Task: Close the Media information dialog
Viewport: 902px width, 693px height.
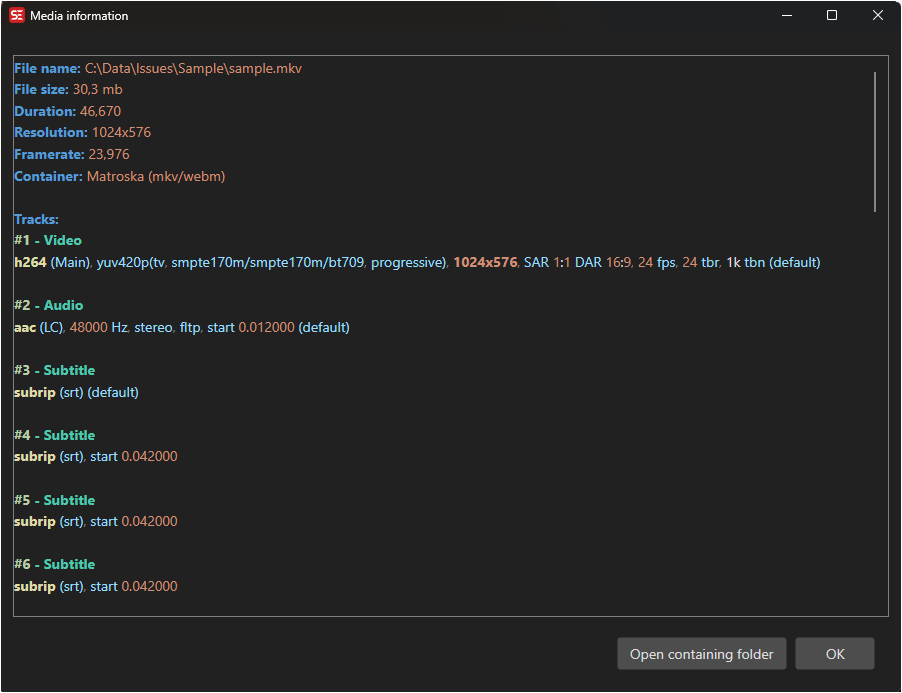Action: (x=877, y=16)
